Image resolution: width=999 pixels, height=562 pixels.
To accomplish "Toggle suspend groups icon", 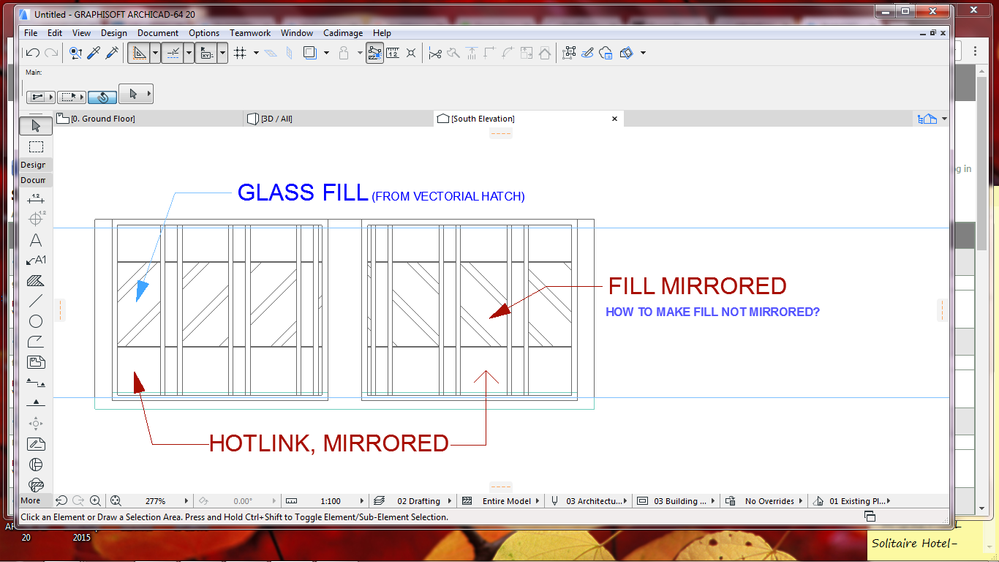I will (x=569, y=53).
